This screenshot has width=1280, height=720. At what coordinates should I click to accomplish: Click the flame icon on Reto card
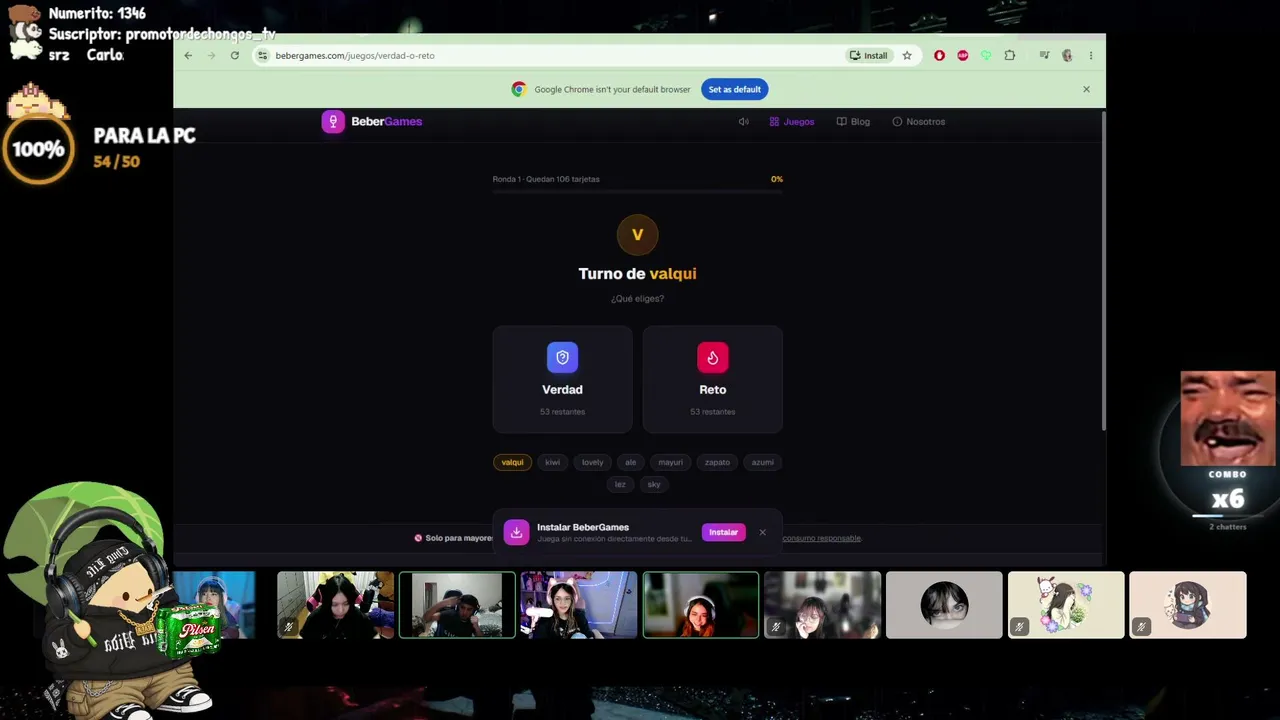tap(713, 358)
